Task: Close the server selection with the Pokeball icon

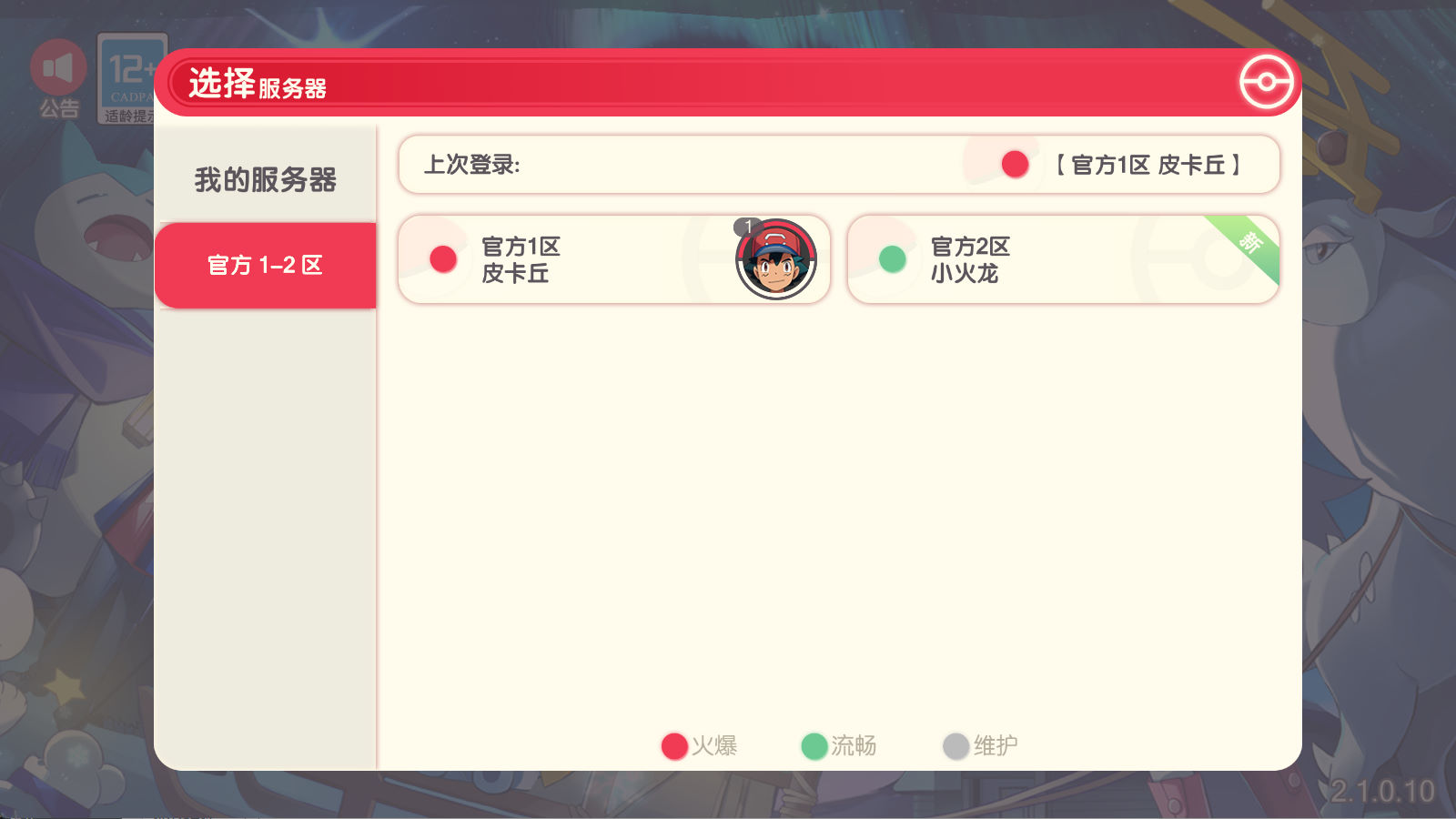Action: pyautogui.click(x=1266, y=82)
